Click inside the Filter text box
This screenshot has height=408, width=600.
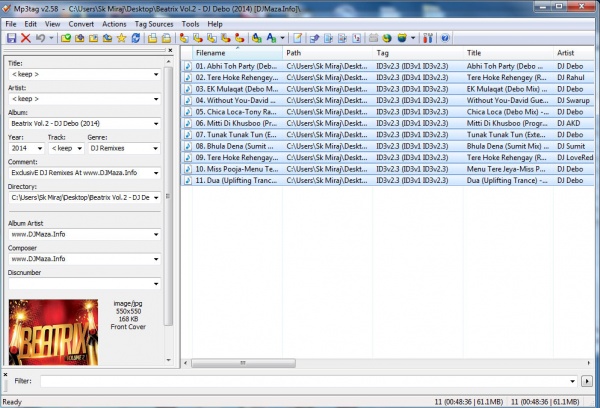[x=305, y=381]
